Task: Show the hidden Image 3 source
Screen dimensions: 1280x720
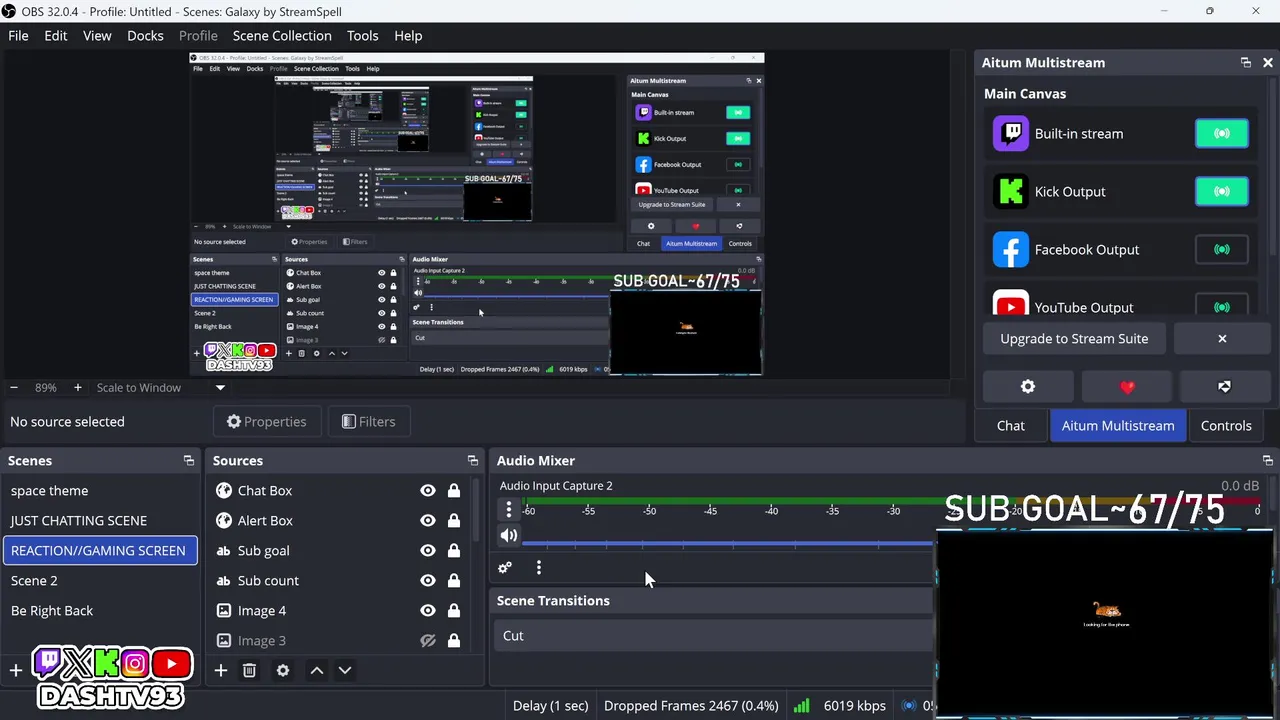Action: pyautogui.click(x=428, y=640)
